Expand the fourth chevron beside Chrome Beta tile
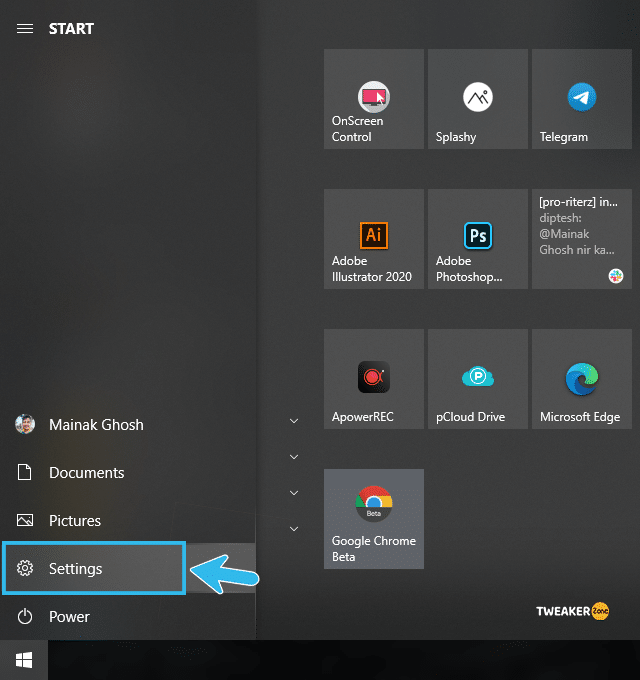The image size is (640, 680). pyautogui.click(x=294, y=529)
